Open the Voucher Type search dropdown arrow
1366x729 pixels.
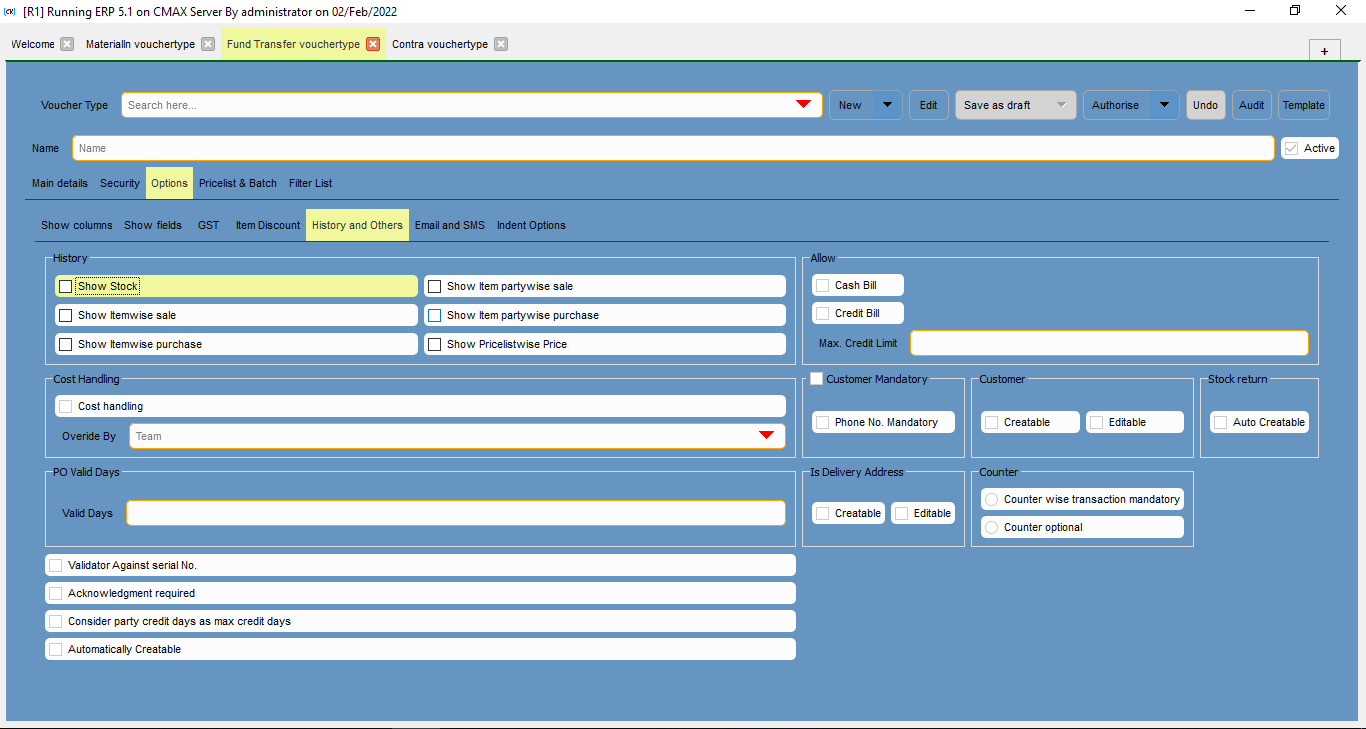803,105
